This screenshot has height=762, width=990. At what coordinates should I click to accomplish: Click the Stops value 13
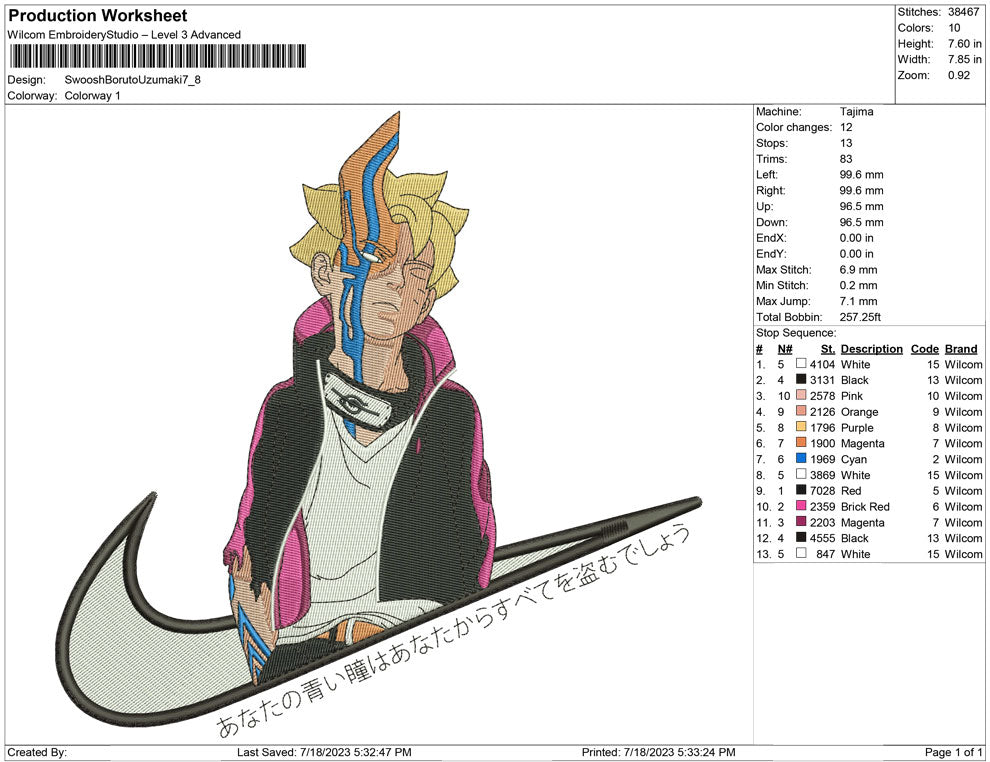pyautogui.click(x=846, y=143)
